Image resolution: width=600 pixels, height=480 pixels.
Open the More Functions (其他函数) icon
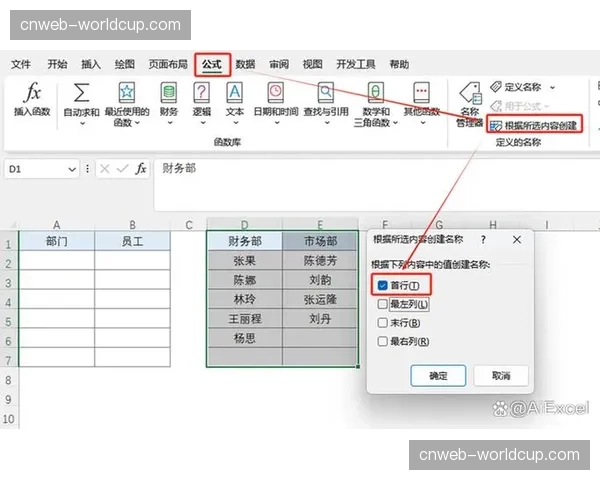[422, 93]
